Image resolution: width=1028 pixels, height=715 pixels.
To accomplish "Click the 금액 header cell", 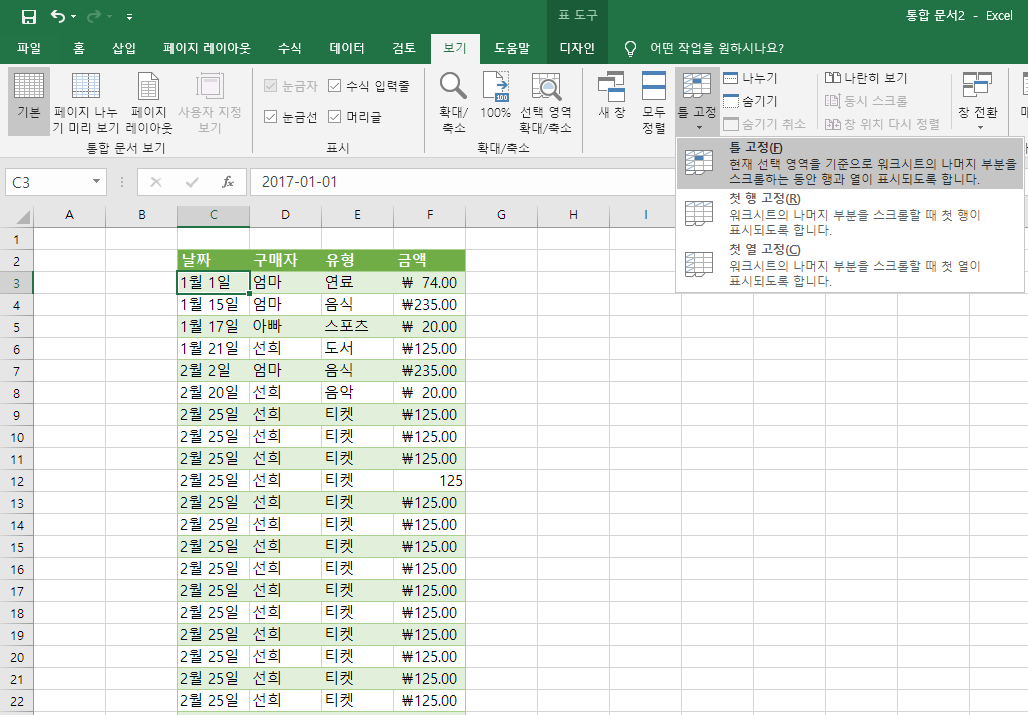I will point(429,261).
